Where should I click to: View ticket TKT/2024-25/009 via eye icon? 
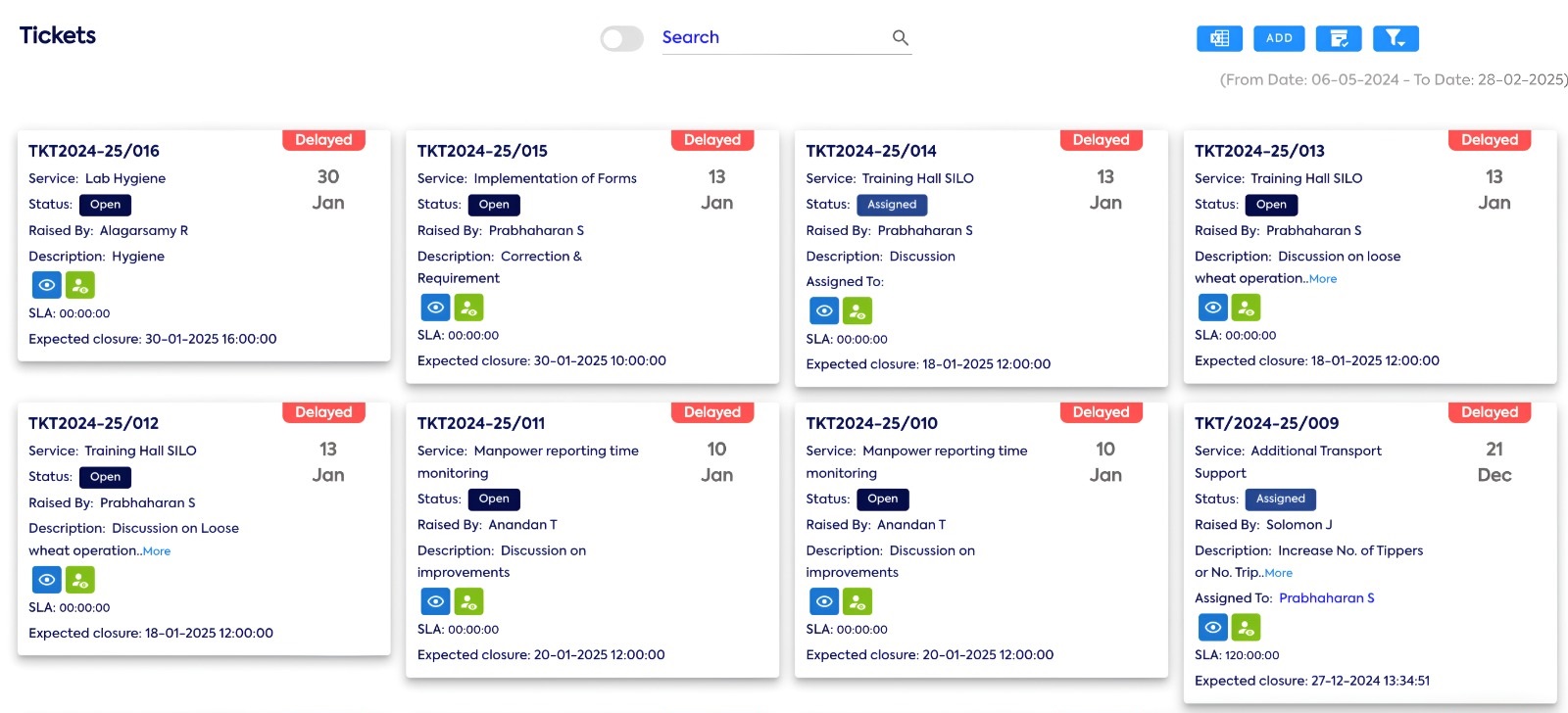[x=1213, y=627]
